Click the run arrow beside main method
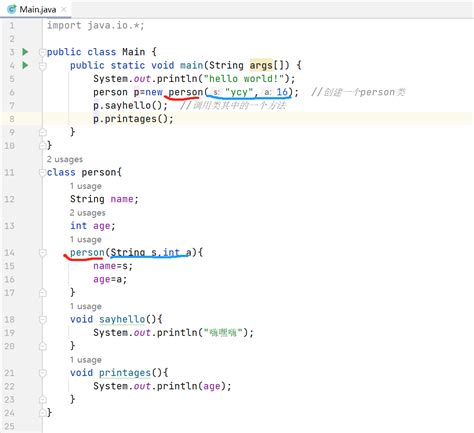 pos(25,65)
